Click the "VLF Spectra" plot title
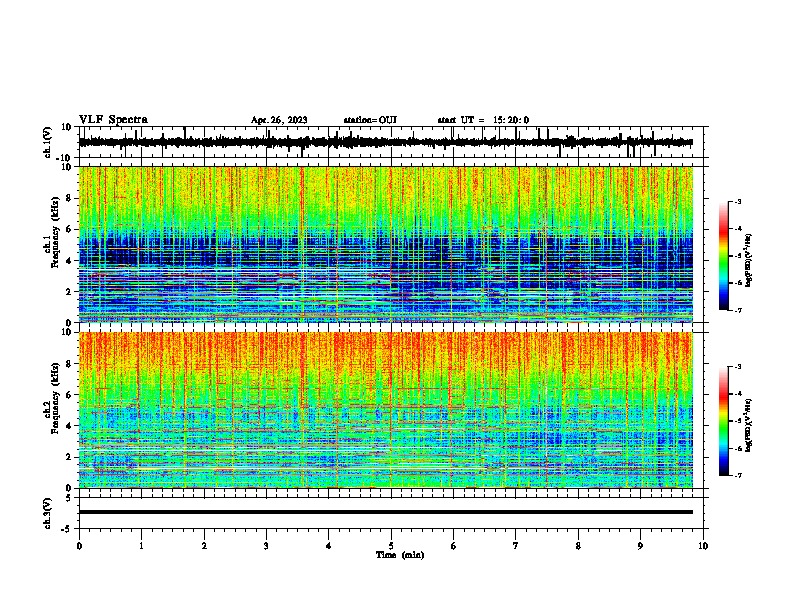 [113, 119]
